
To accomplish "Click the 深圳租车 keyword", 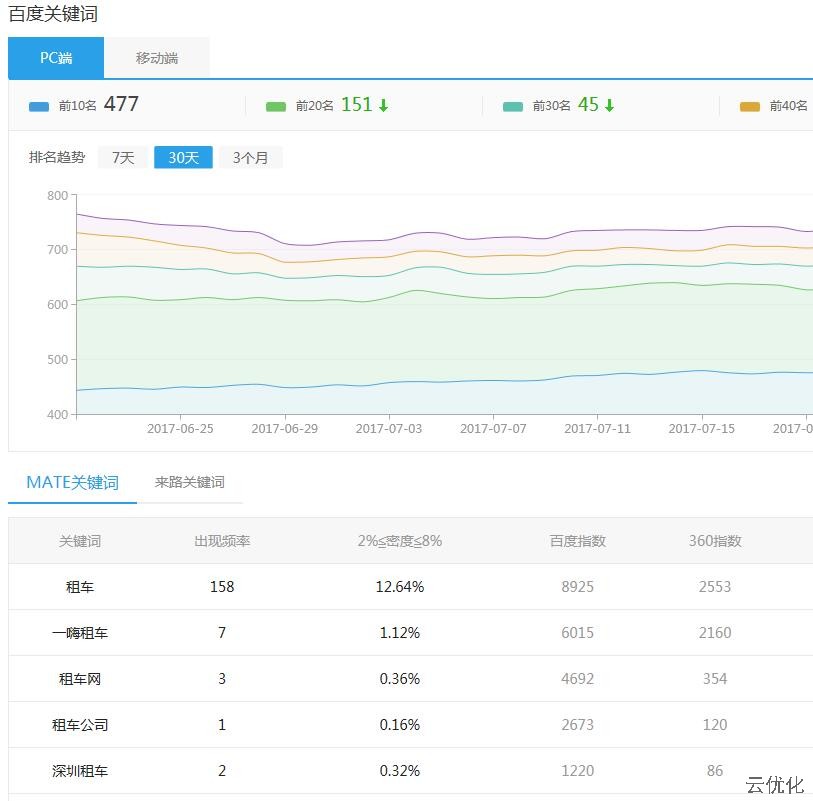I will tap(80, 771).
